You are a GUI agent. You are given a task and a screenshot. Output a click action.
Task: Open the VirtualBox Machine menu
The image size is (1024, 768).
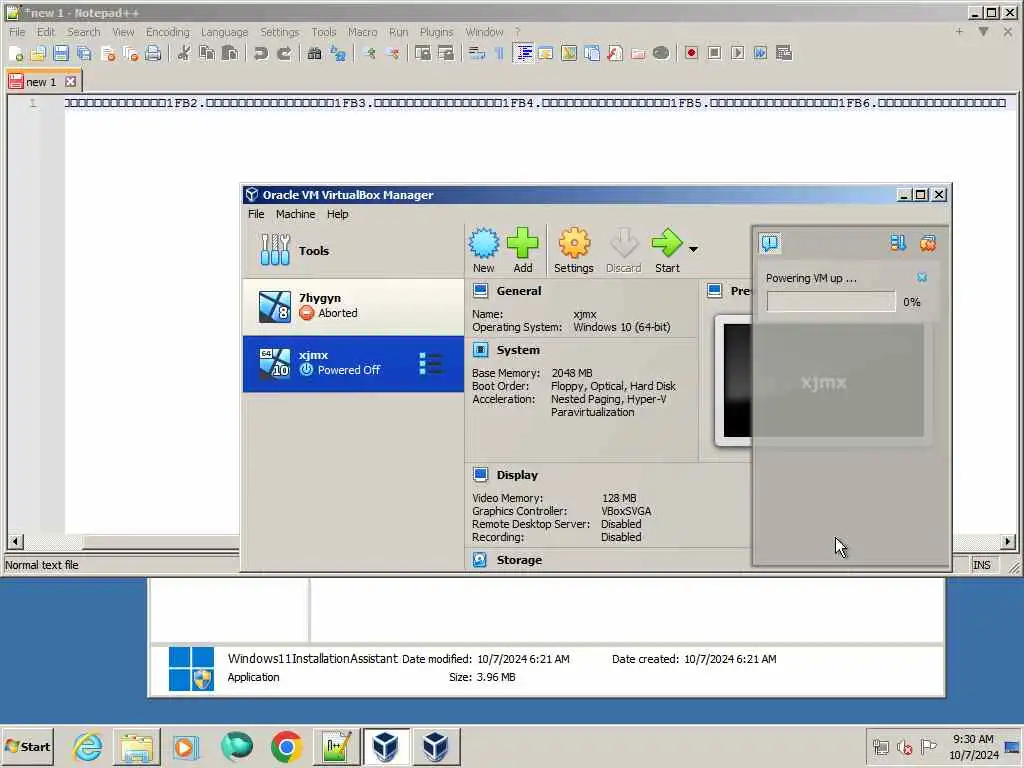[295, 214]
